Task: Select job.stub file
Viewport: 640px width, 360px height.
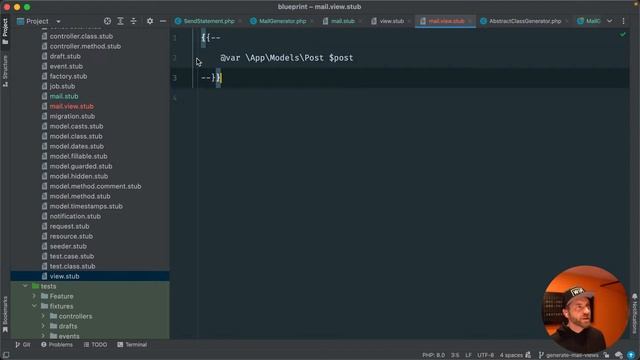Action: (x=62, y=86)
